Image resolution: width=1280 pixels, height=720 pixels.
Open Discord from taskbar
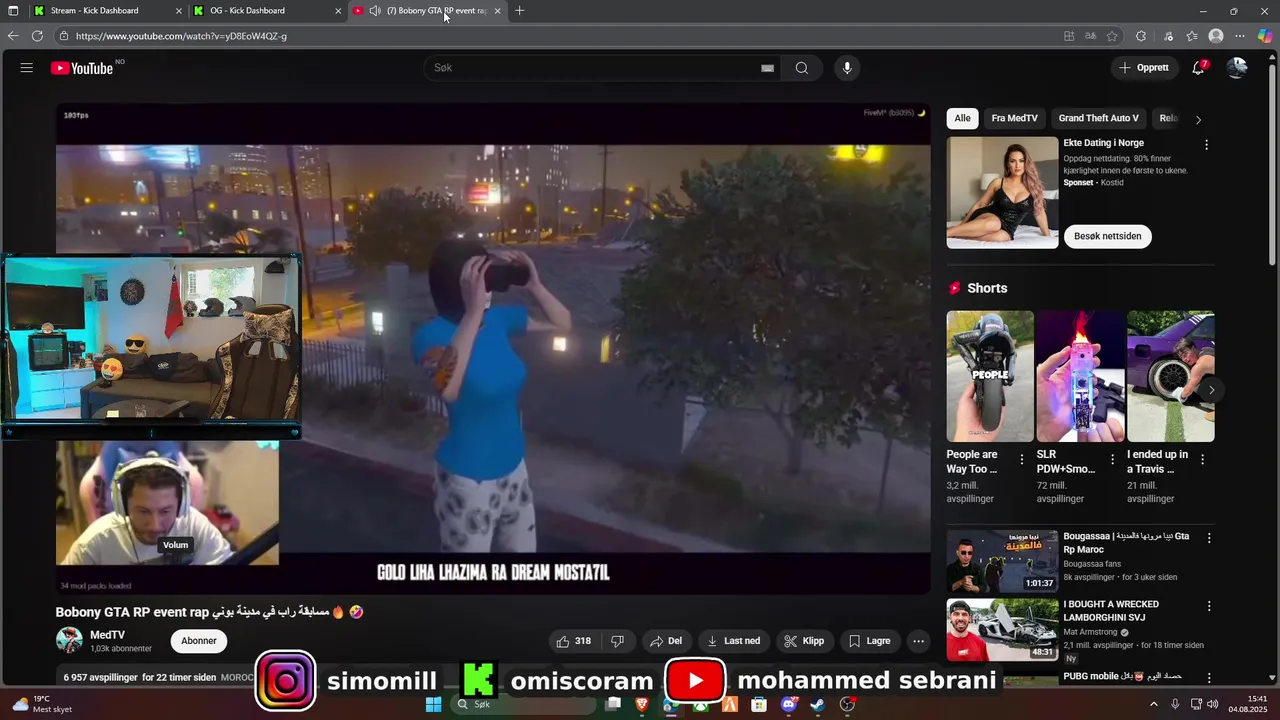(x=790, y=704)
